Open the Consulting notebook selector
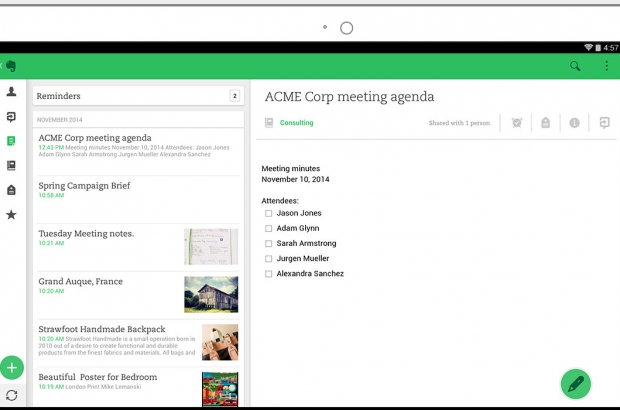This screenshot has width=620, height=410. 296,123
